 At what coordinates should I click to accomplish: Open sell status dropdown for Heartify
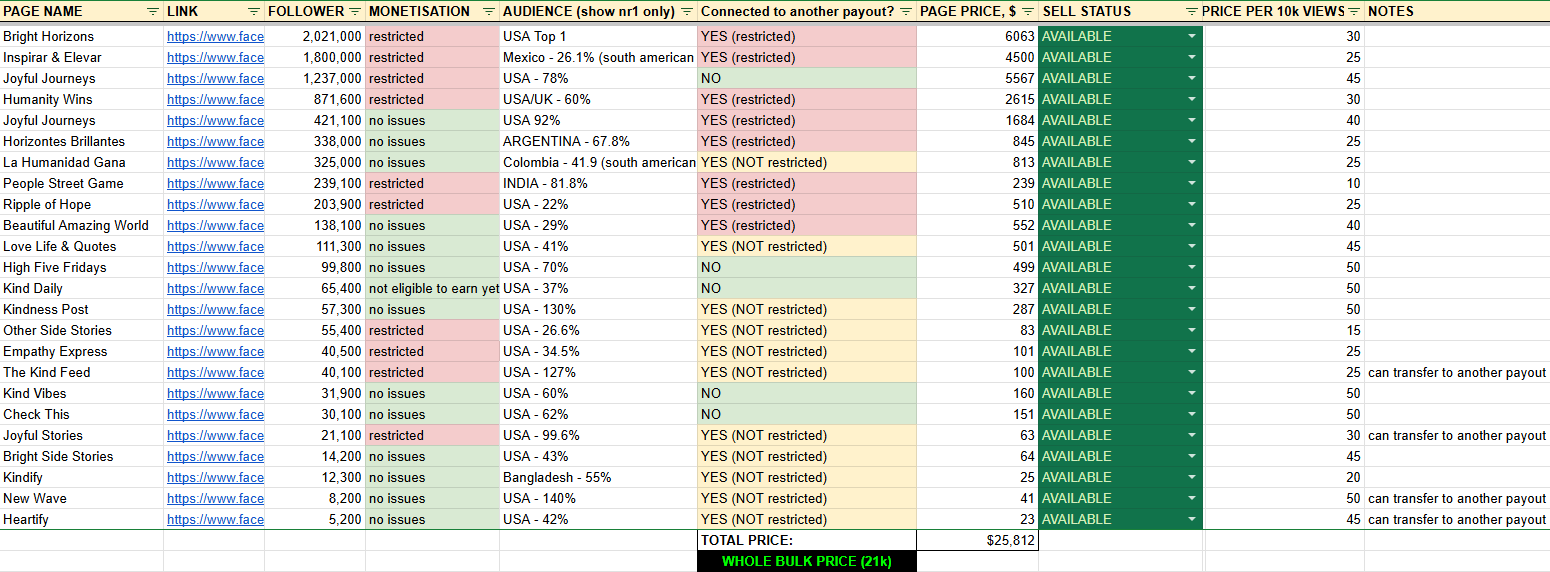[x=1191, y=519]
